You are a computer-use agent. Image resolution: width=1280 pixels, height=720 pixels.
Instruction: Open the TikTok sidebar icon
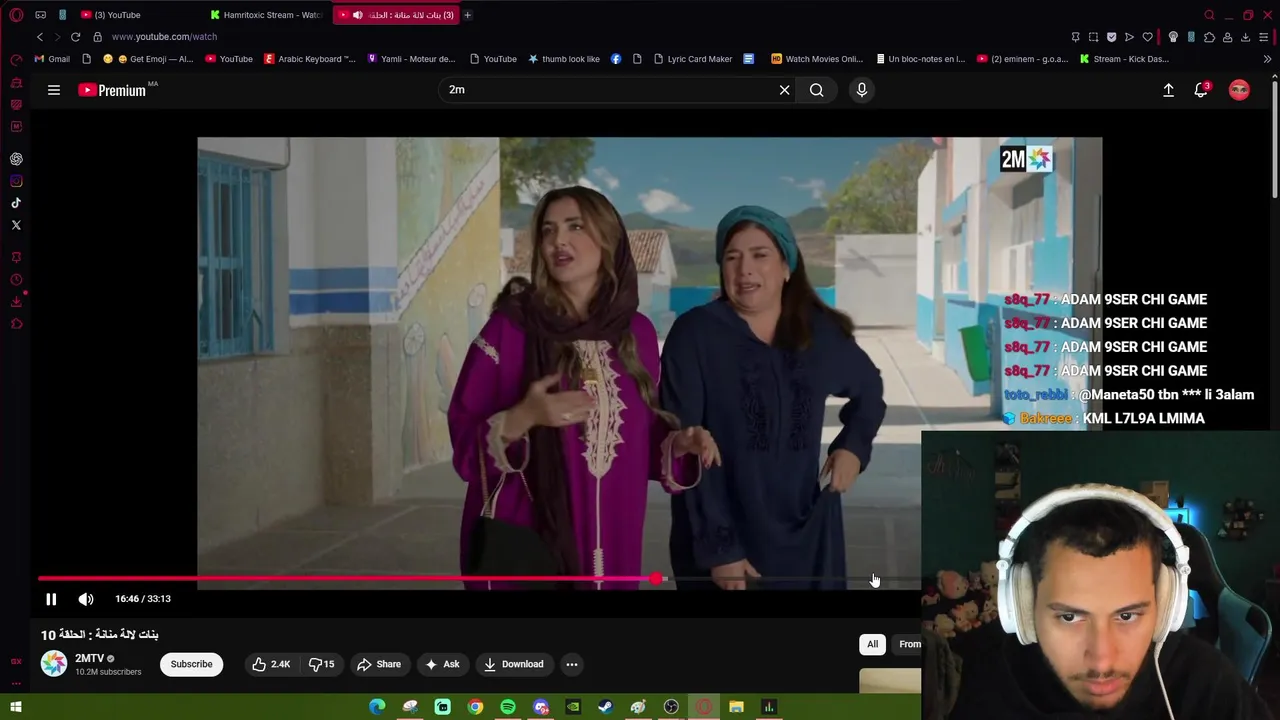[16, 203]
